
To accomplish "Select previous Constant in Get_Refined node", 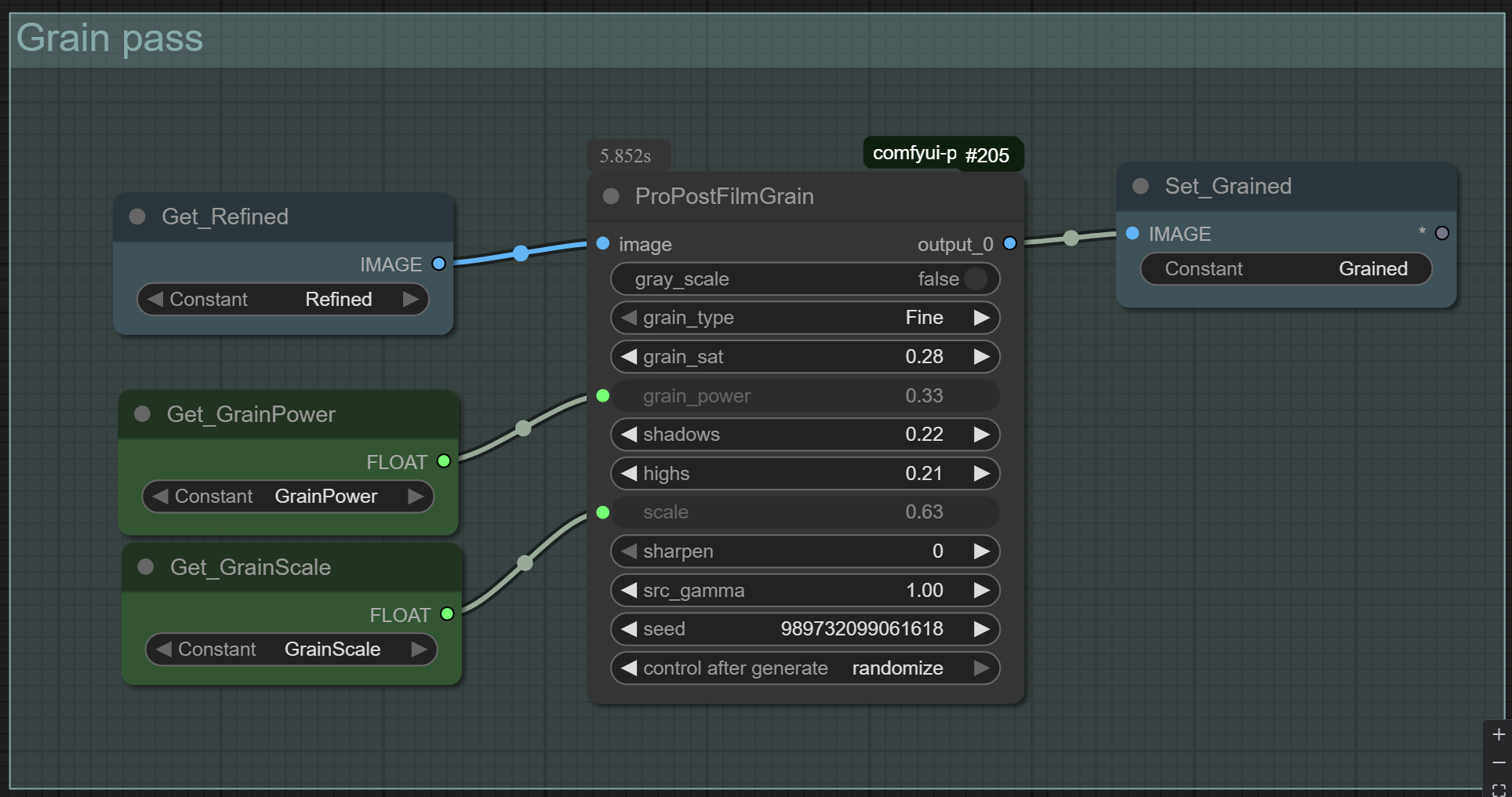I will pos(155,299).
